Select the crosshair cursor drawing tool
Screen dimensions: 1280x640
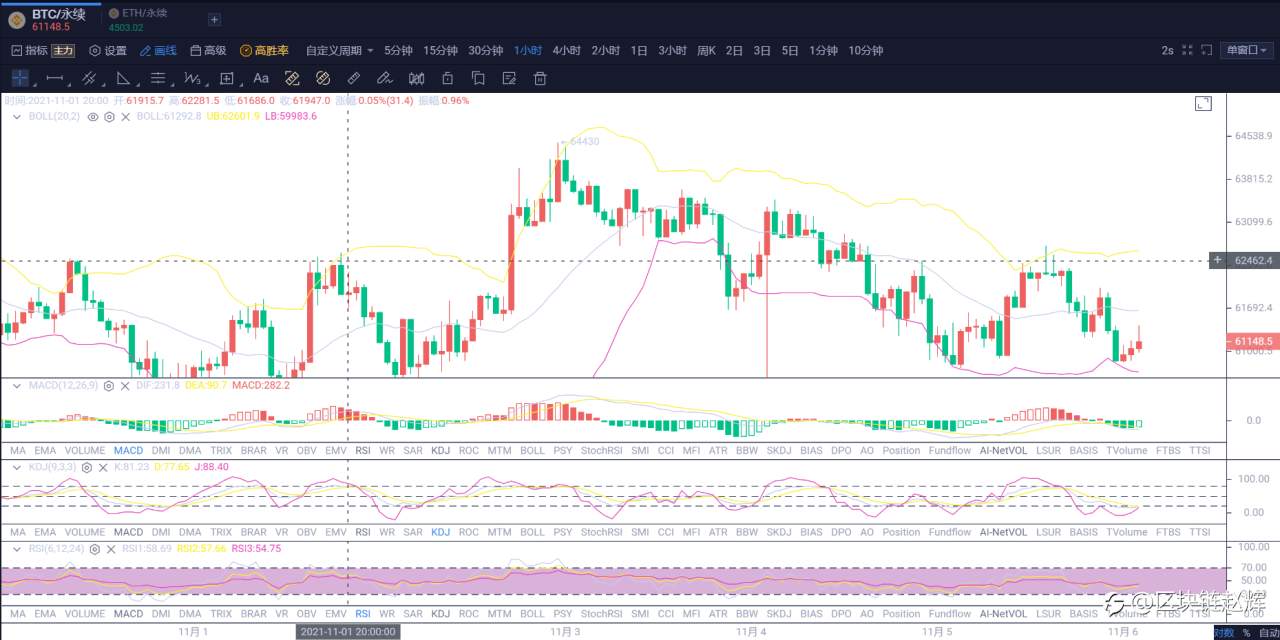click(20, 78)
